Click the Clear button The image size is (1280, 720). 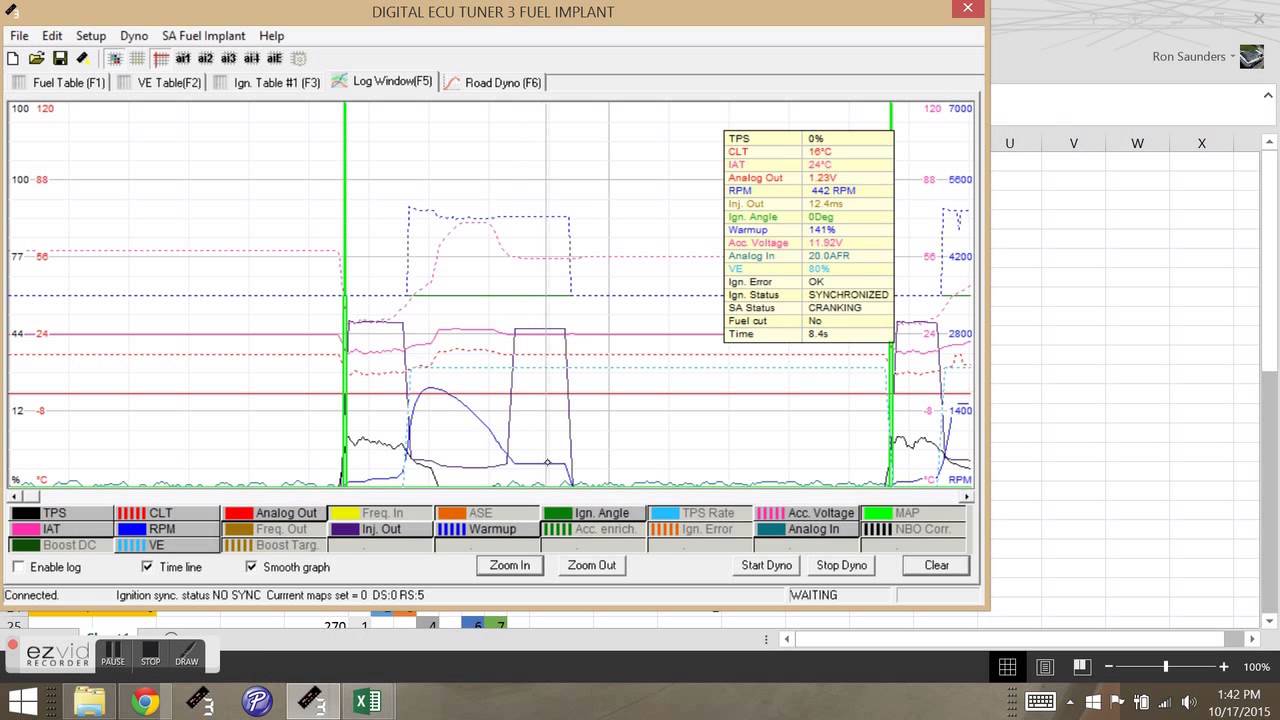point(937,565)
